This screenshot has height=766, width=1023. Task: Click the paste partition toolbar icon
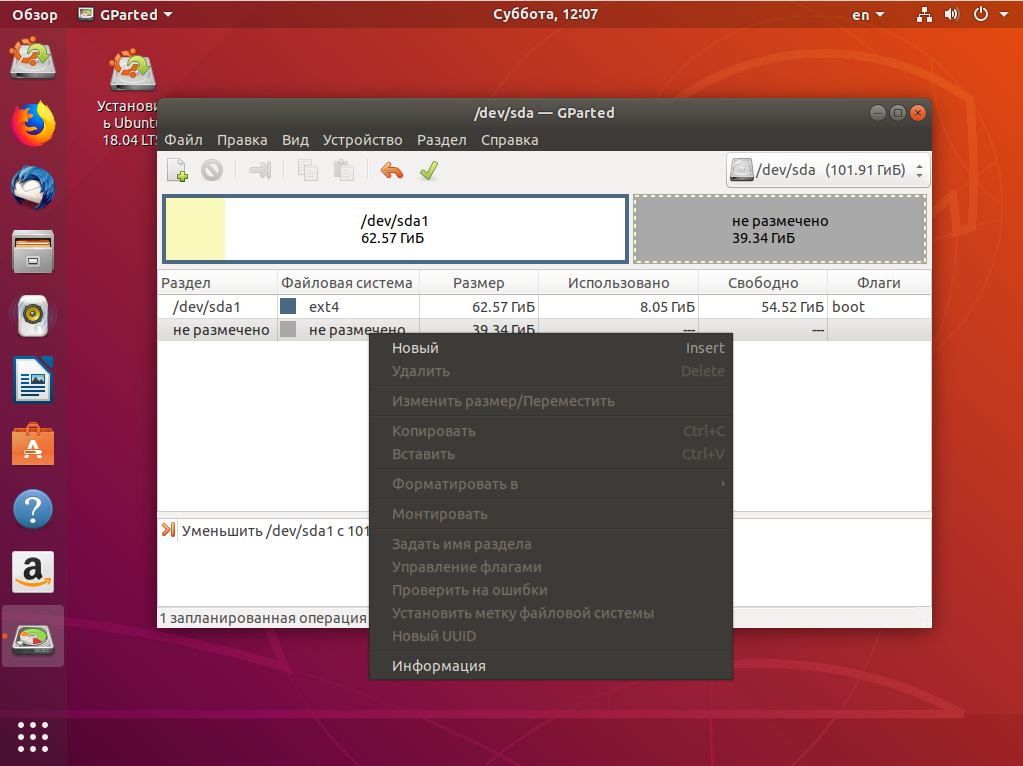[344, 171]
